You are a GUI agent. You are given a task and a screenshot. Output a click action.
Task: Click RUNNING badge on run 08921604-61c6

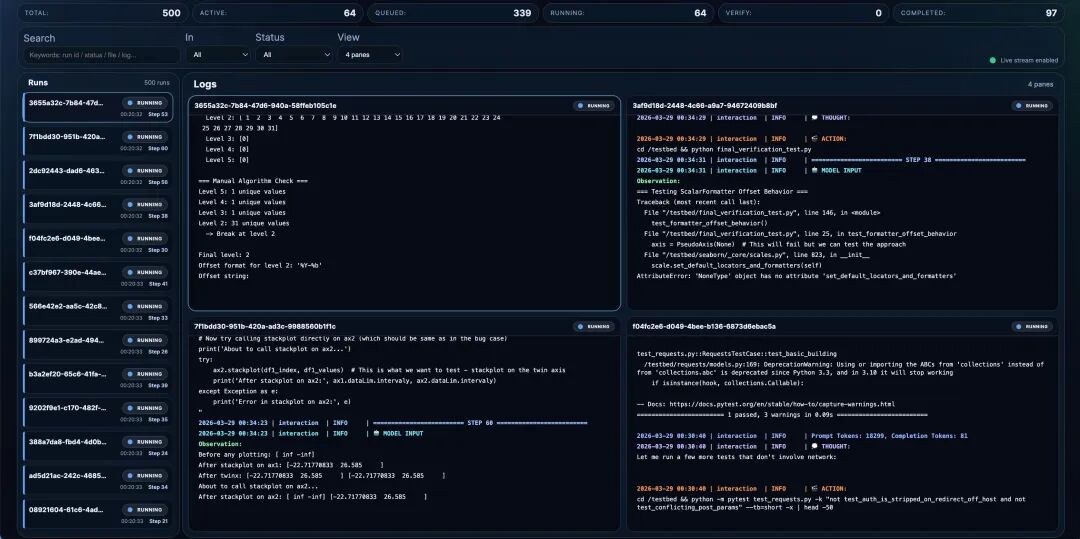[145, 510]
